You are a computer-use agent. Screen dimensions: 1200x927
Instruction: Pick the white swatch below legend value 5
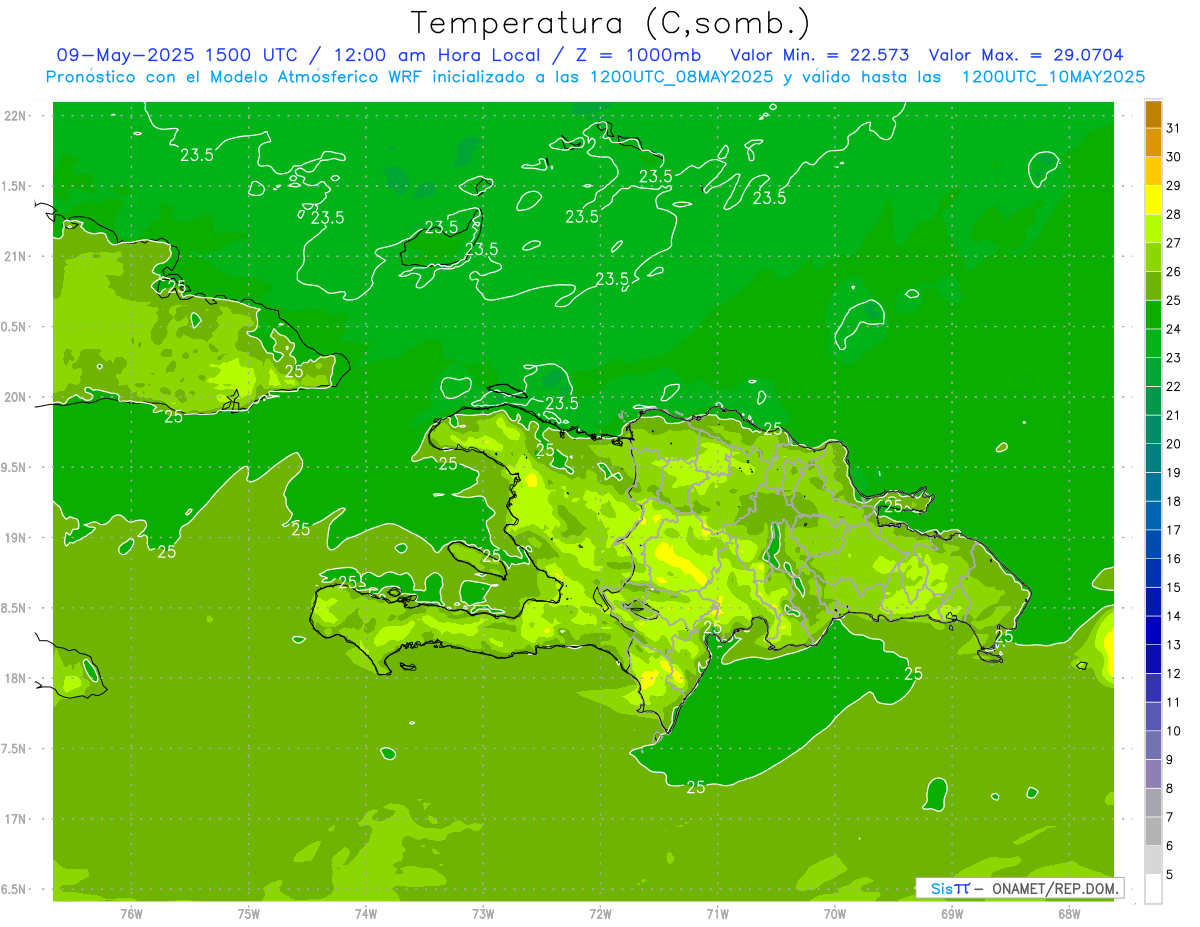[1153, 888]
